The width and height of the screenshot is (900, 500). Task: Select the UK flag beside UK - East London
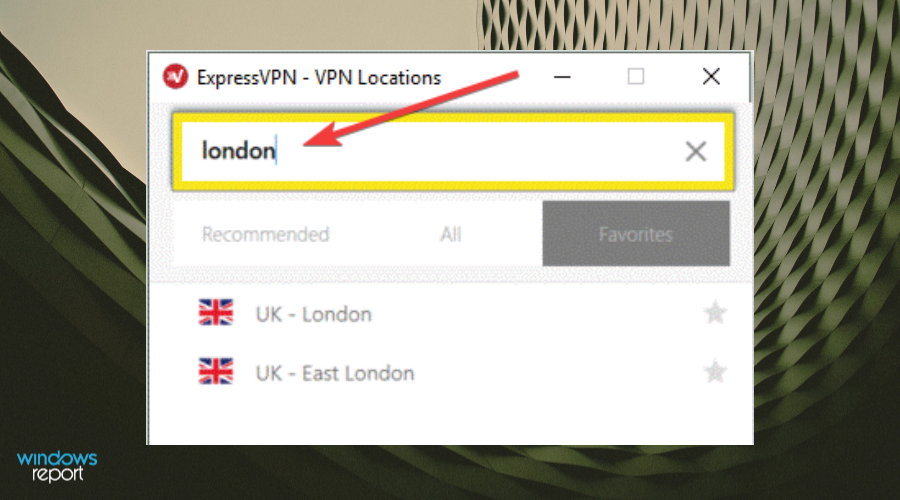pyautogui.click(x=216, y=371)
